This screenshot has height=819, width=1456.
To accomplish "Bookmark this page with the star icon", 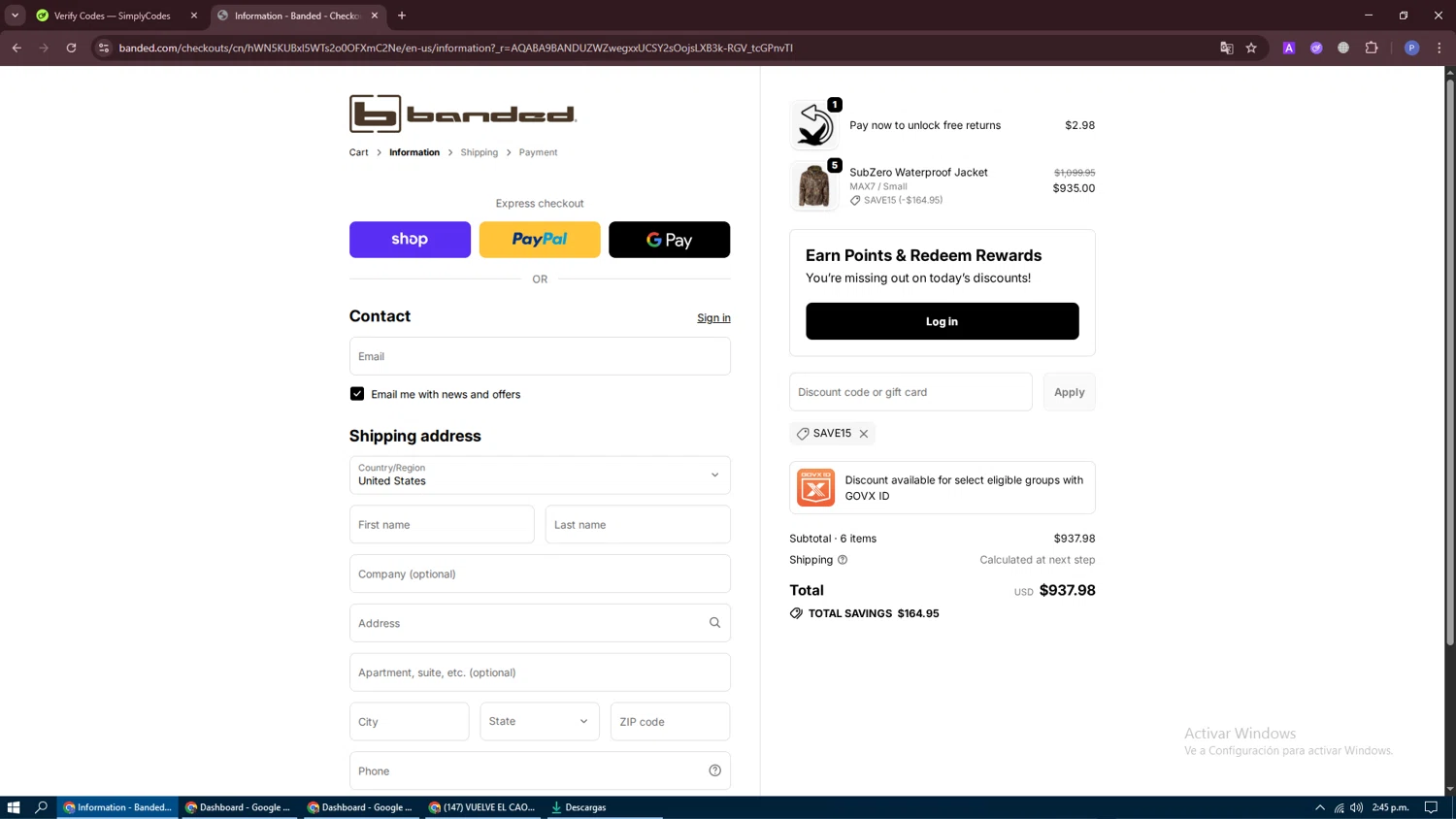I will click(1251, 48).
